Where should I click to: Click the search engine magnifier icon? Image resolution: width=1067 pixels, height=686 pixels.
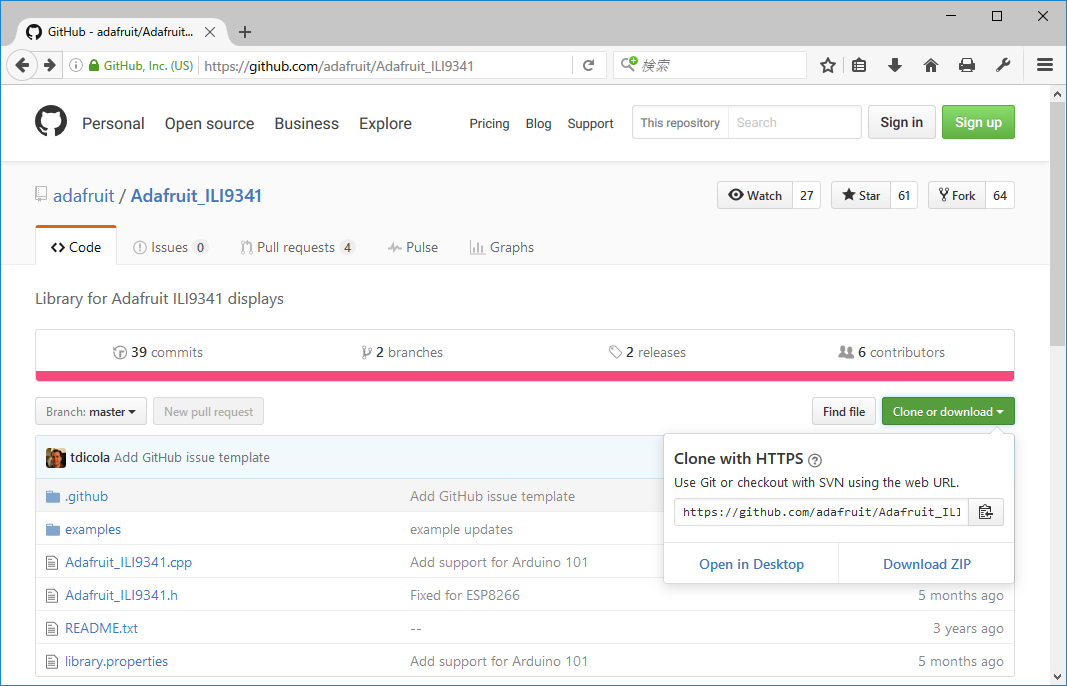point(629,65)
